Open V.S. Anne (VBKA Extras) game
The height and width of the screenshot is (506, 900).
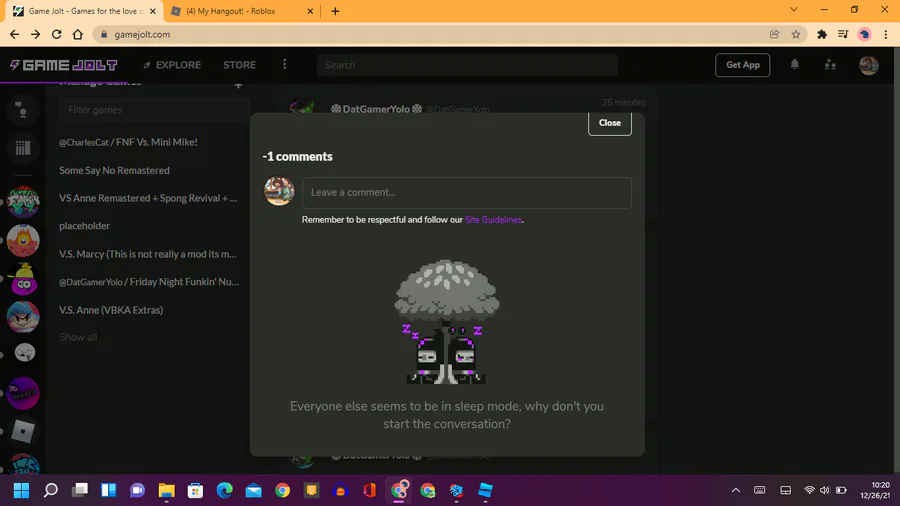(111, 310)
